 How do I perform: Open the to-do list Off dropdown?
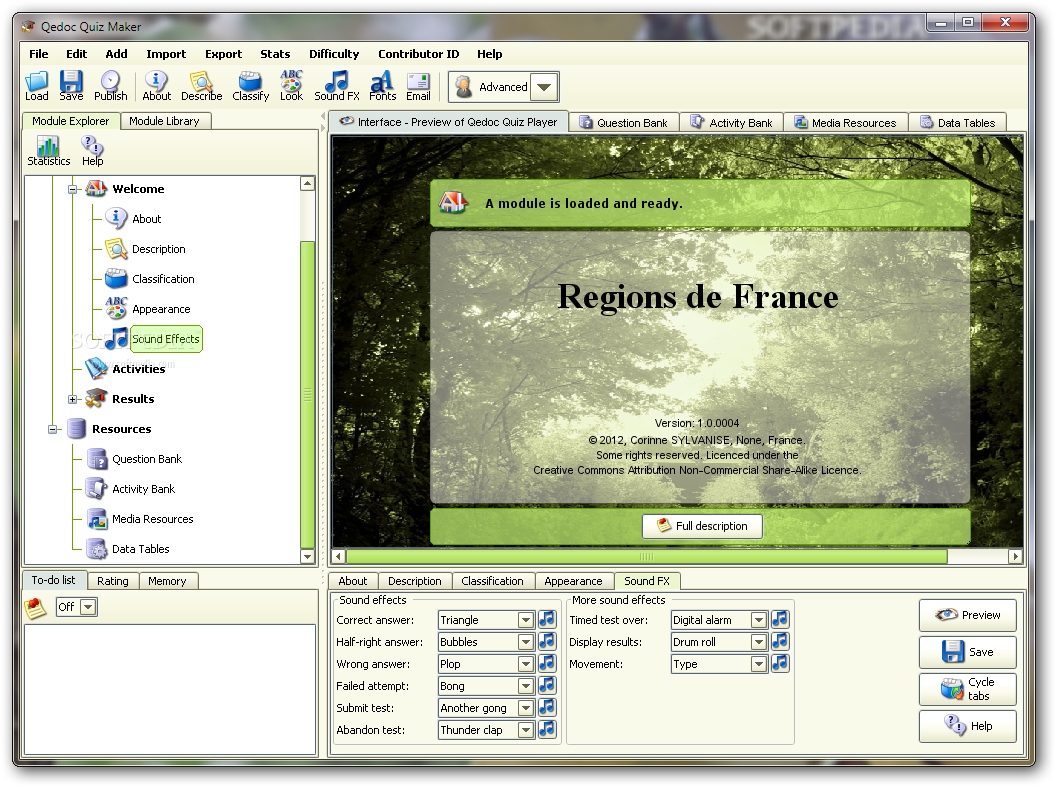coord(88,607)
